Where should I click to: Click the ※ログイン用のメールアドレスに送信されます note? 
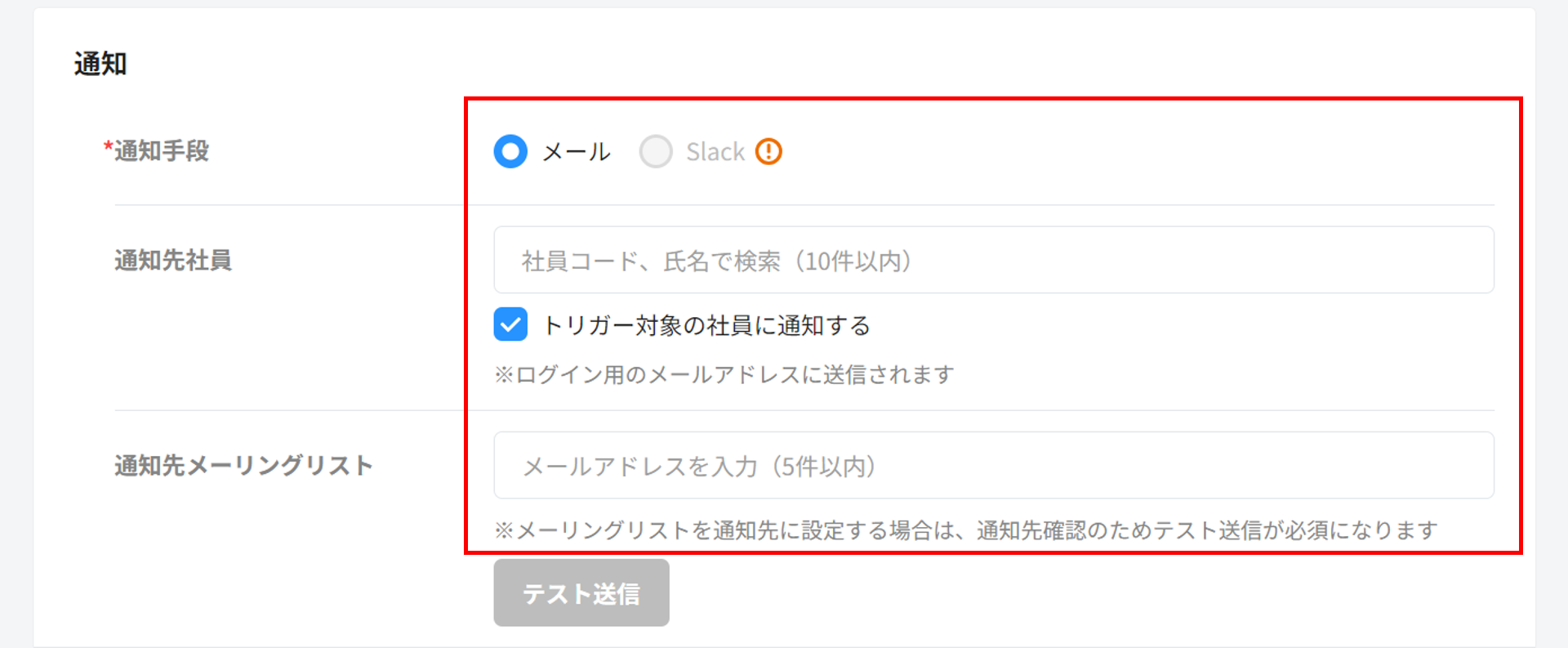(724, 375)
